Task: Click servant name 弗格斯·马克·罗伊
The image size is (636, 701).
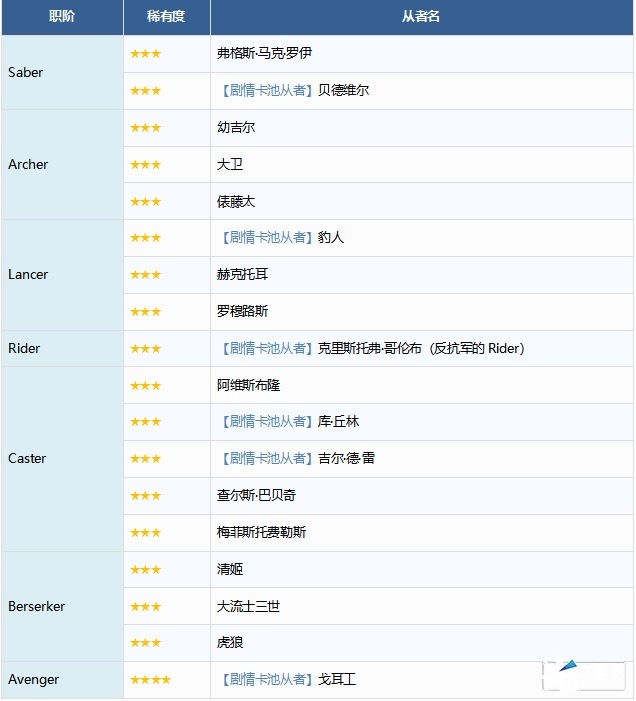Action: (x=264, y=53)
